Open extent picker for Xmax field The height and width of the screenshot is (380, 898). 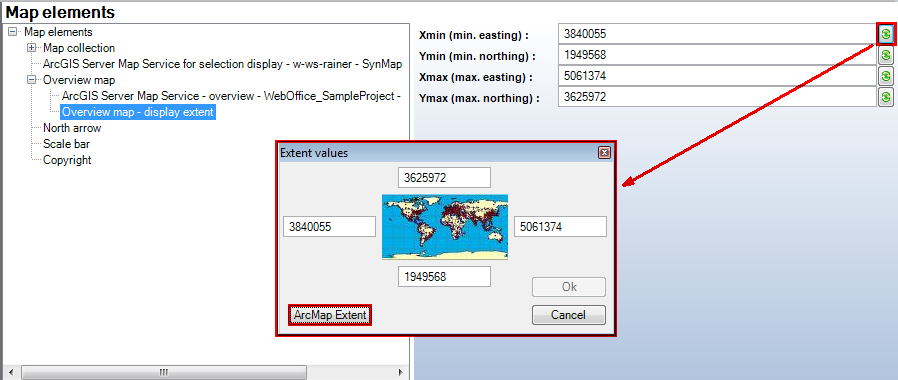click(886, 76)
